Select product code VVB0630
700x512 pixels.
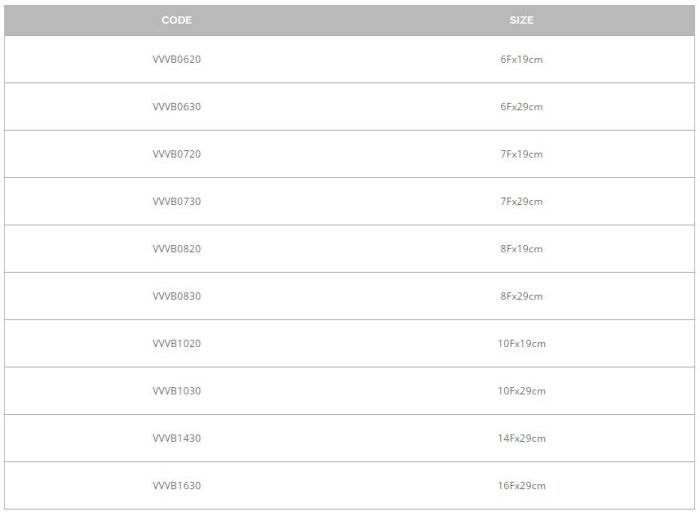pos(176,107)
